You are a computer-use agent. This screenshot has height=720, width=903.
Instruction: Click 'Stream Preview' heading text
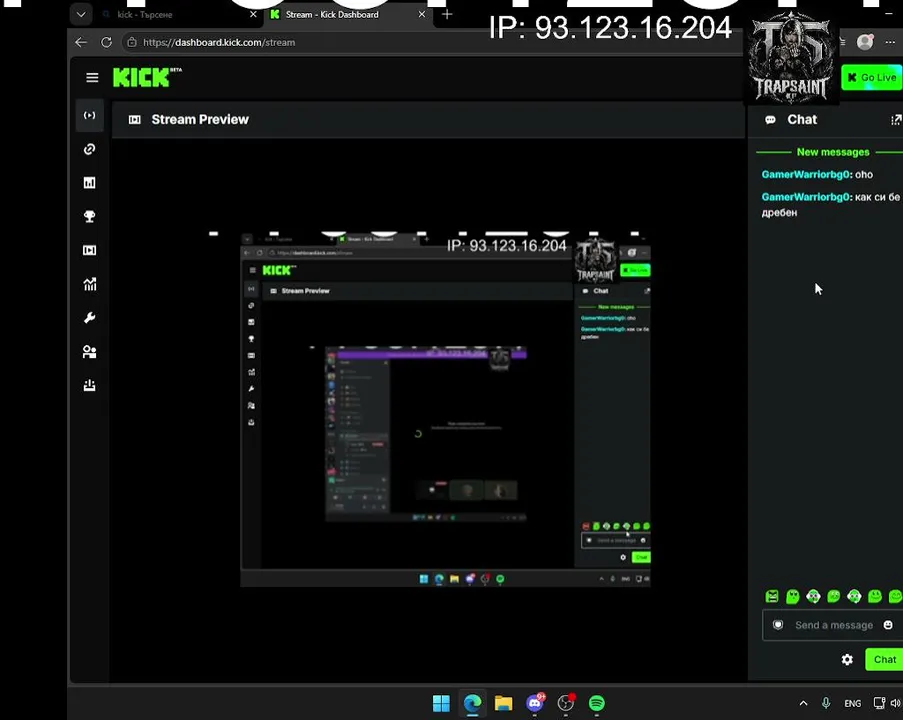coord(200,120)
